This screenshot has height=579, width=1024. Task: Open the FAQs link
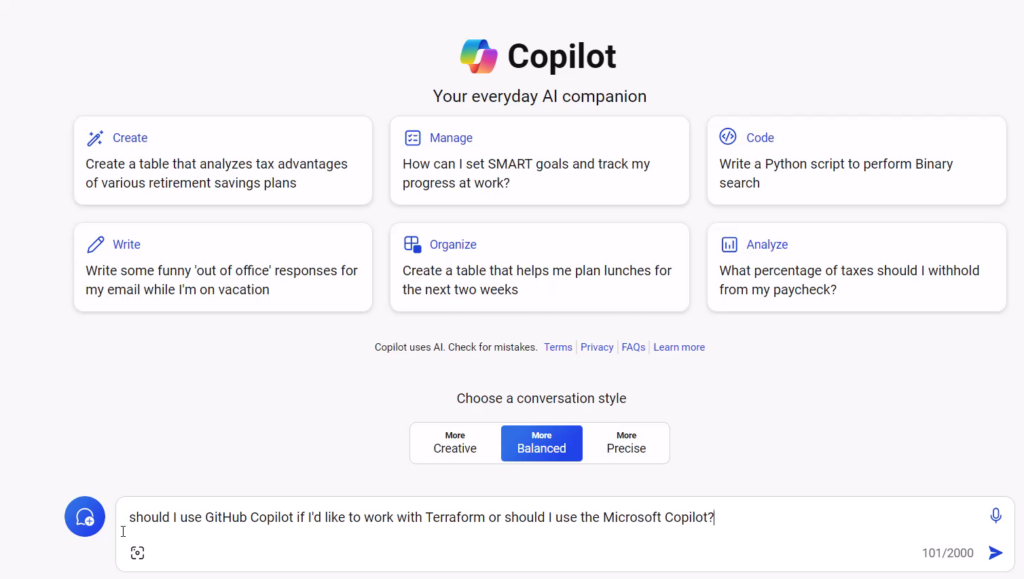click(x=633, y=347)
